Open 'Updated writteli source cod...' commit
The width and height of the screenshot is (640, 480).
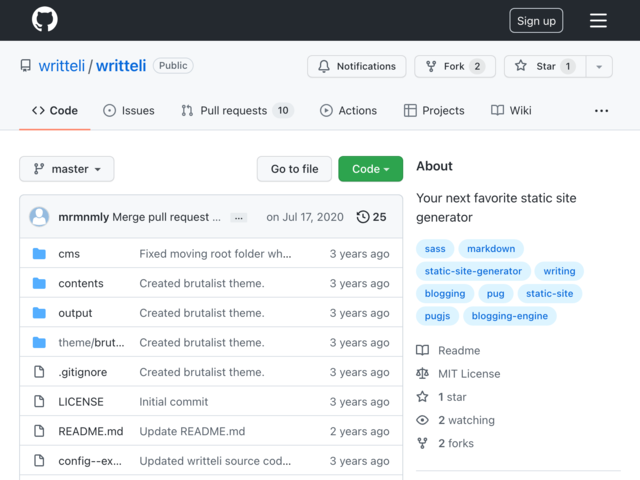[x=215, y=461]
